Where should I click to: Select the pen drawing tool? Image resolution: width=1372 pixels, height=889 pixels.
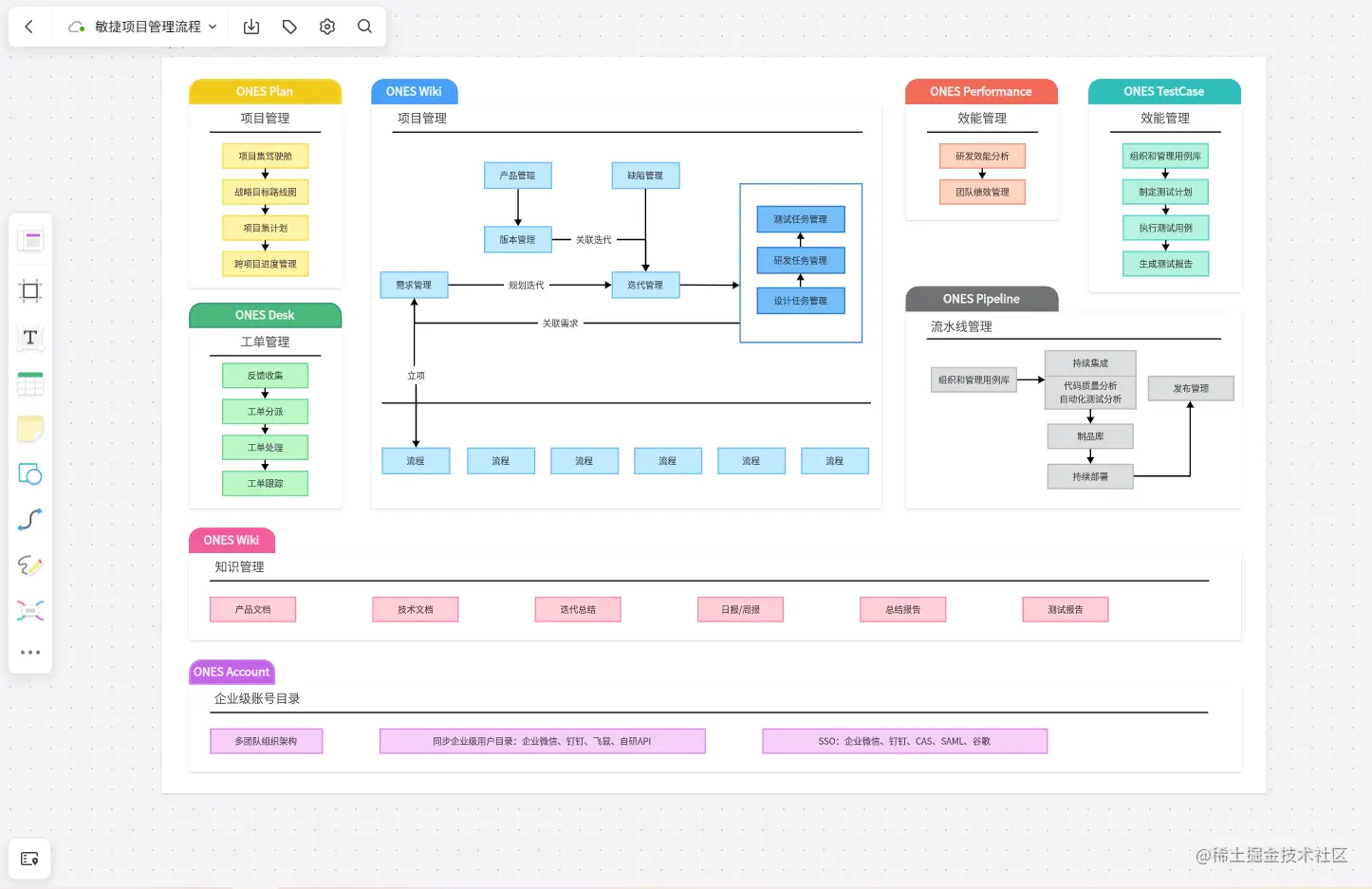pyautogui.click(x=30, y=565)
